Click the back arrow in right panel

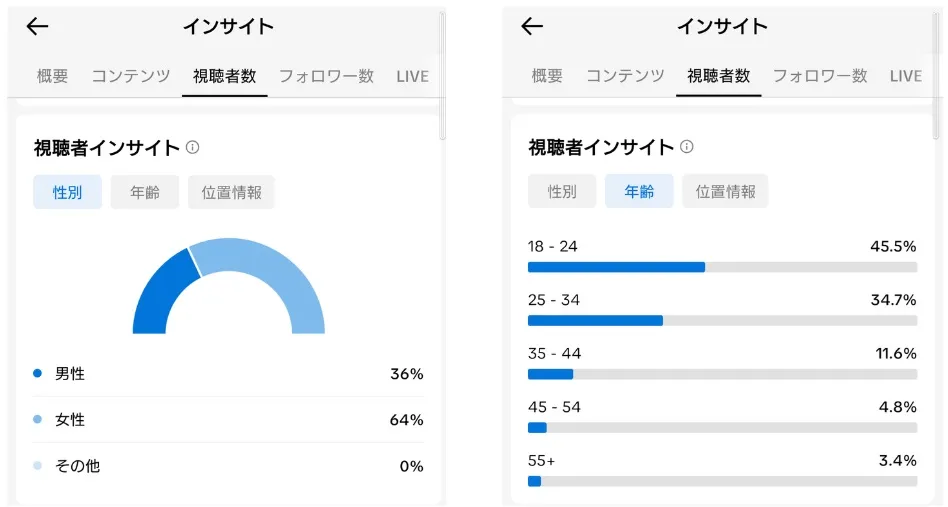(x=532, y=27)
